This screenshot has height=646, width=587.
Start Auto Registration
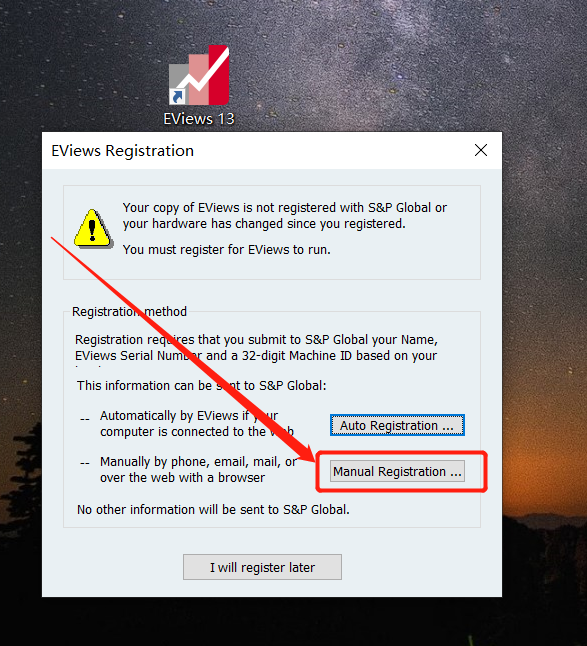[397, 425]
